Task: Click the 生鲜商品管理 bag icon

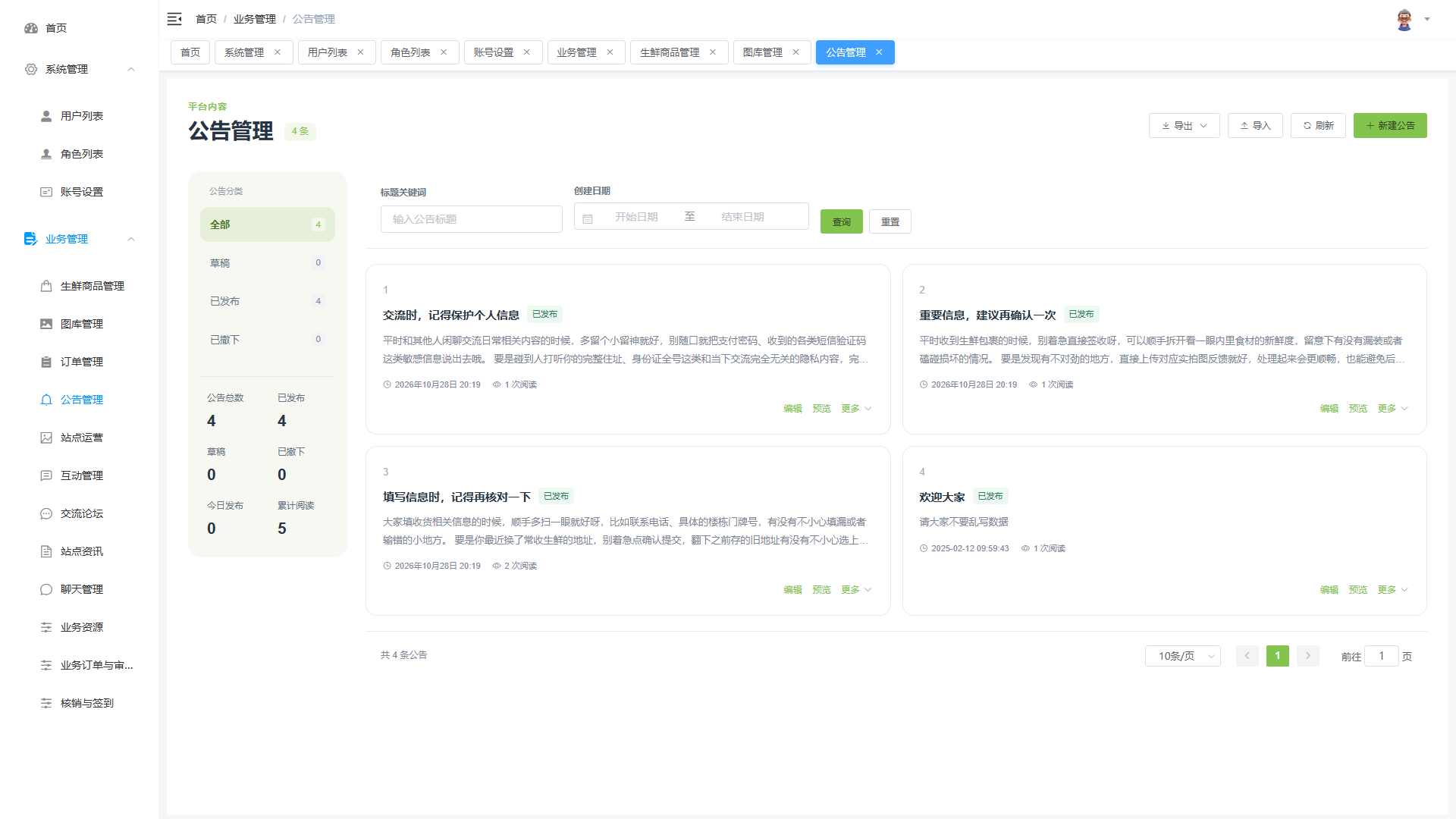Action: click(x=46, y=286)
